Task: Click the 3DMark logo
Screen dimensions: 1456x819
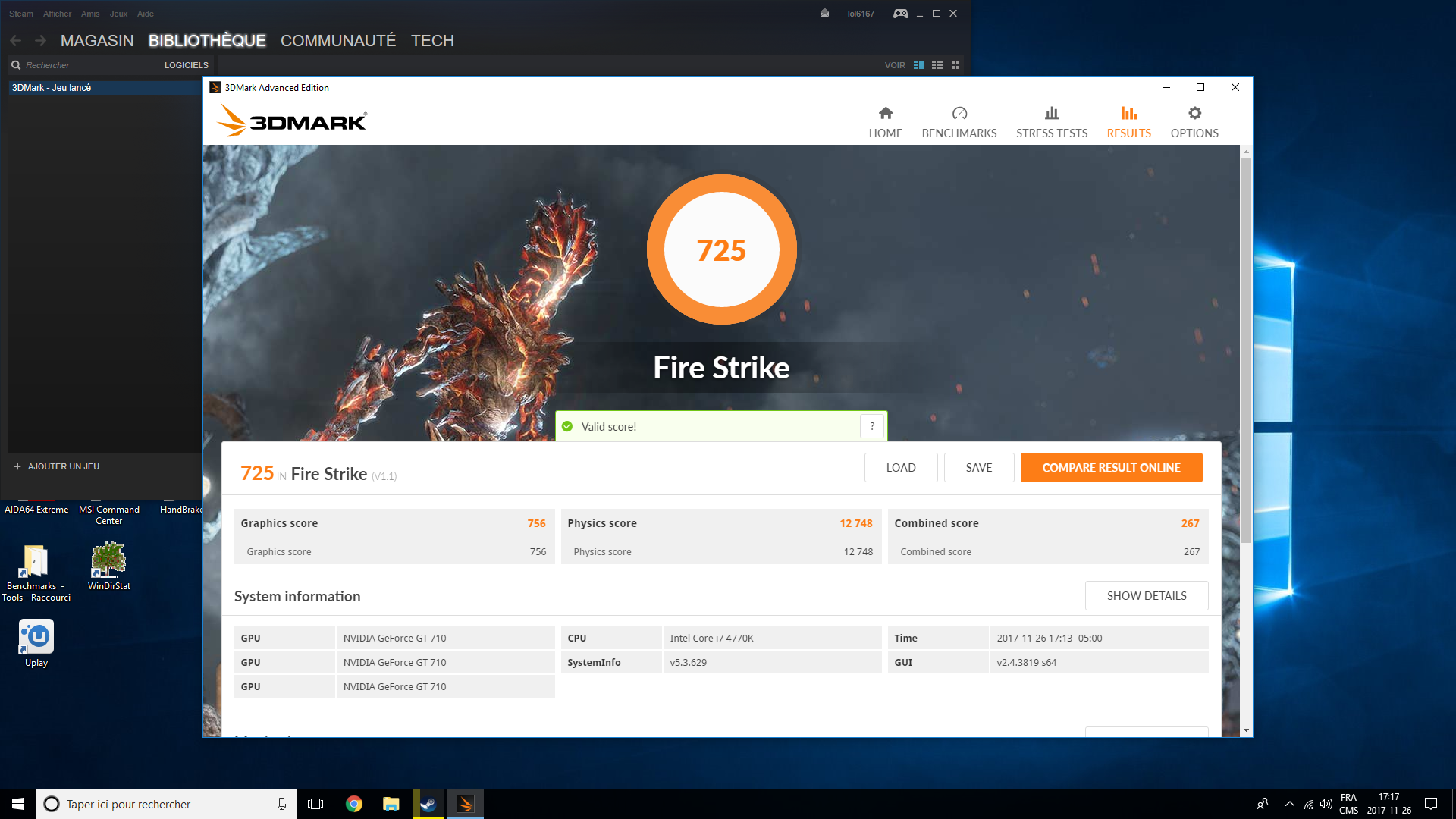Action: [292, 121]
